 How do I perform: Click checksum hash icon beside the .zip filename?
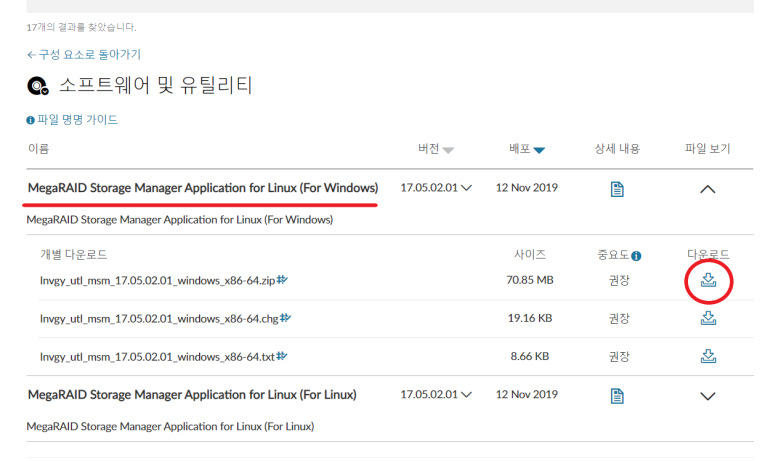coord(282,280)
